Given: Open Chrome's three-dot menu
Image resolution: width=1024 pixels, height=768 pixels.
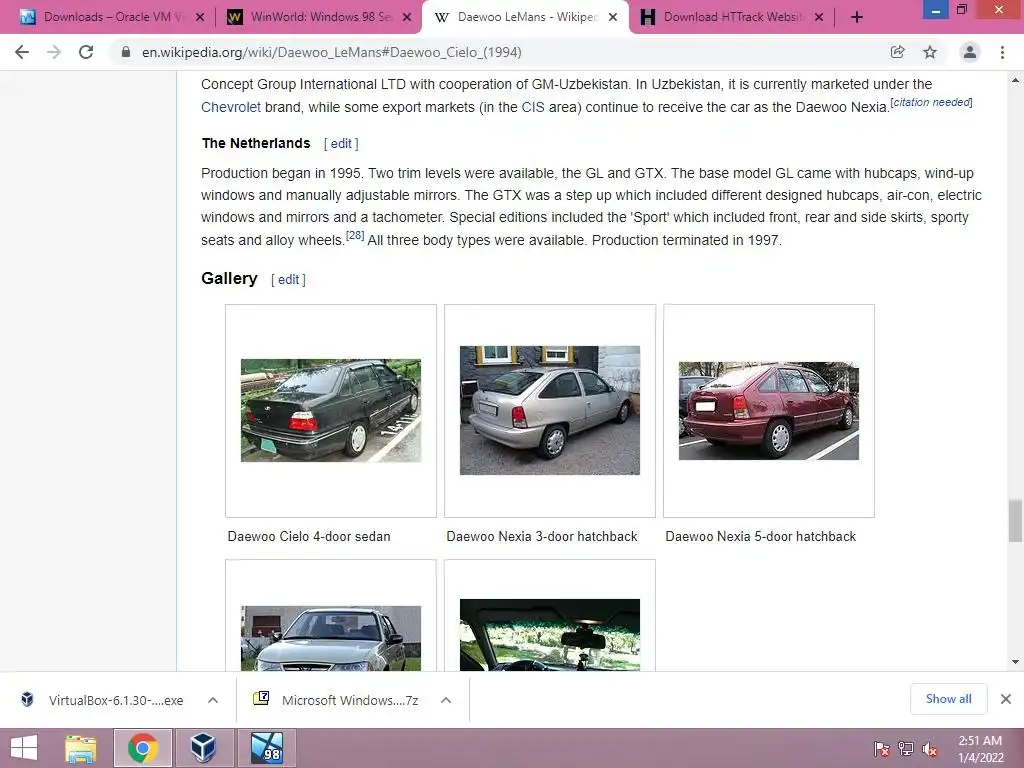Looking at the screenshot, I should [x=1002, y=52].
